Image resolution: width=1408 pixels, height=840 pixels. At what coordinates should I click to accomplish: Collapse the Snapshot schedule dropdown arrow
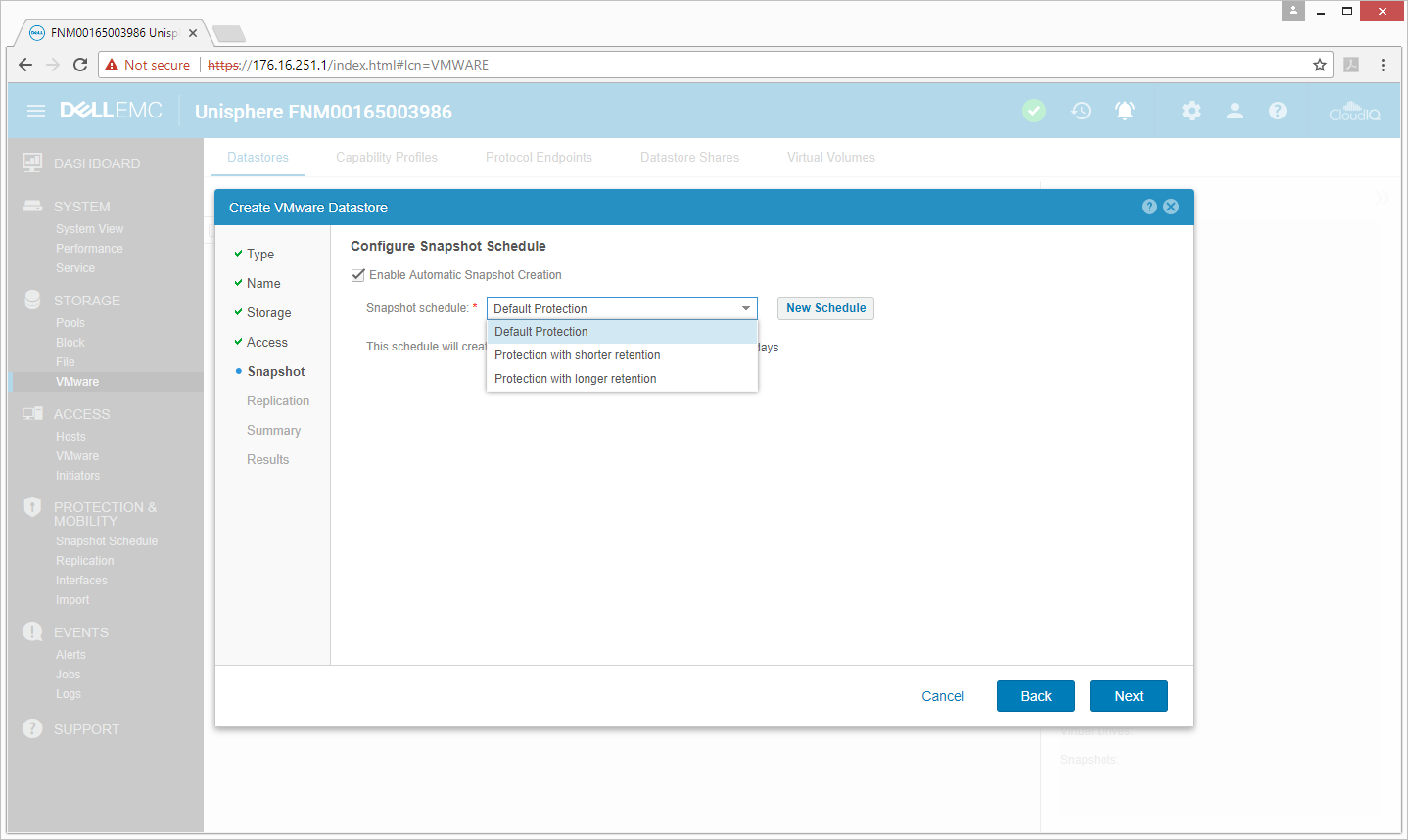click(x=746, y=308)
